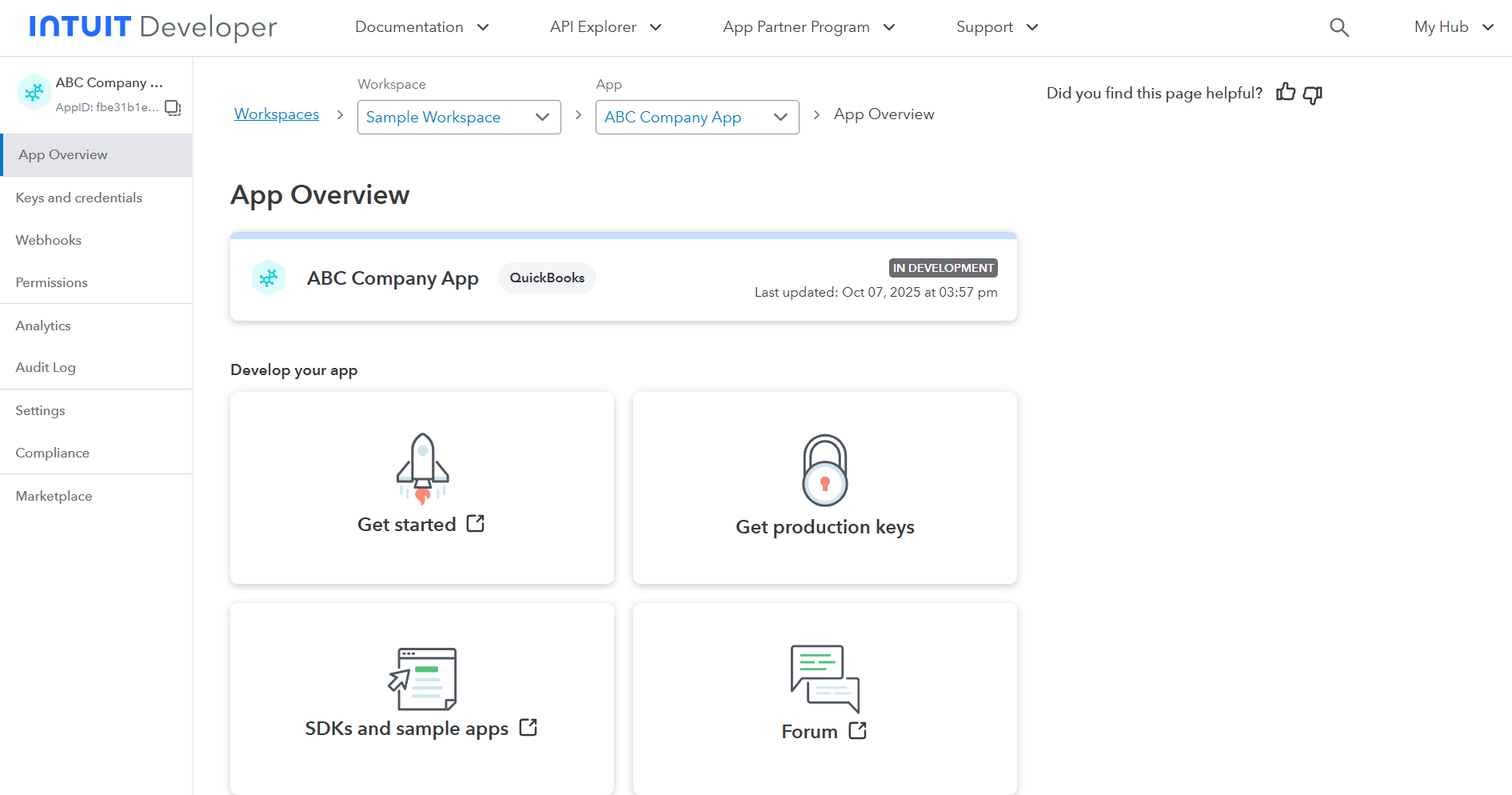Click the 'Develop your app' heading

coord(294,370)
